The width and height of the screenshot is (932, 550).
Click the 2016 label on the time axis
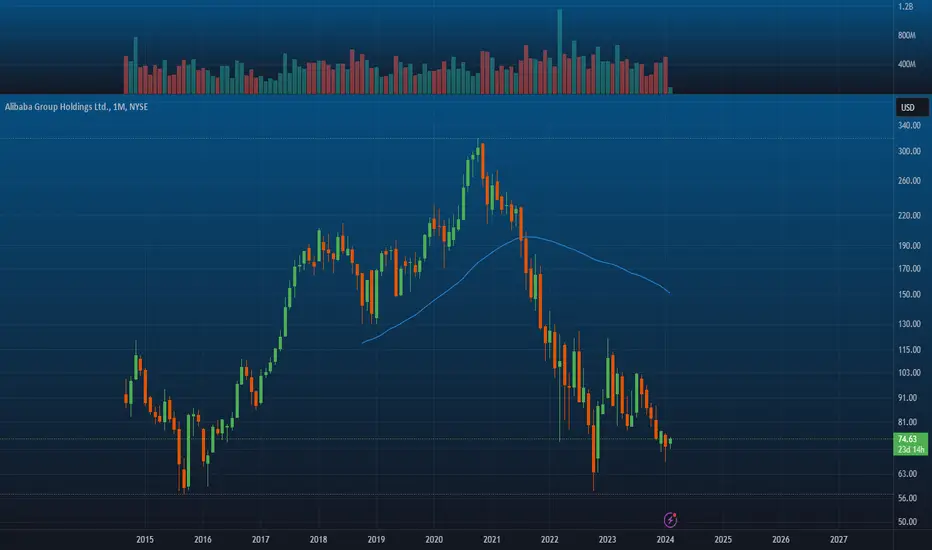pyautogui.click(x=203, y=540)
